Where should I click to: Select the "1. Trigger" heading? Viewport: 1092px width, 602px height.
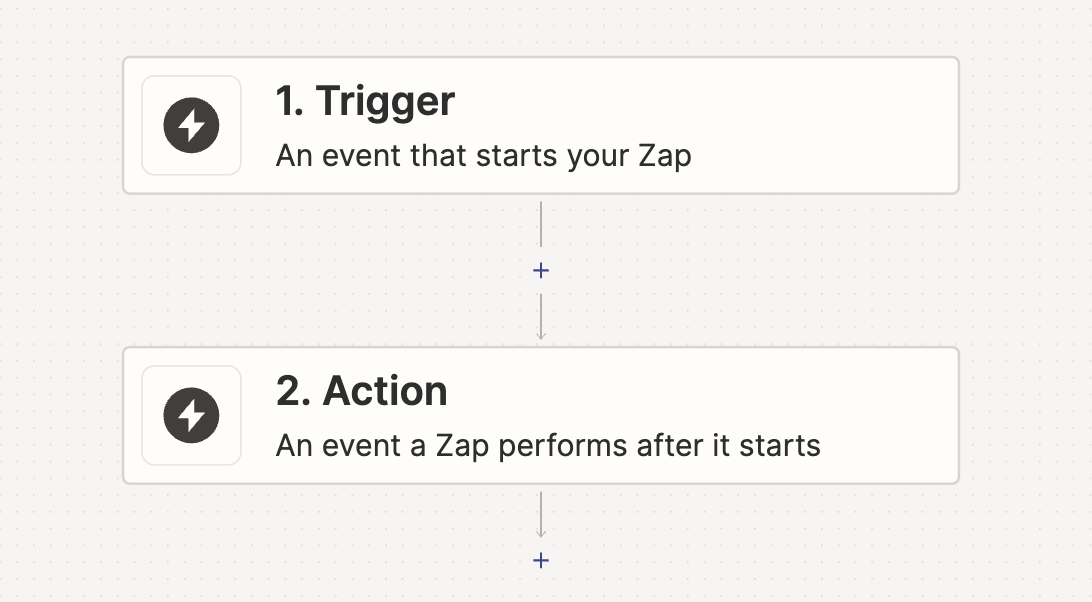point(365,101)
